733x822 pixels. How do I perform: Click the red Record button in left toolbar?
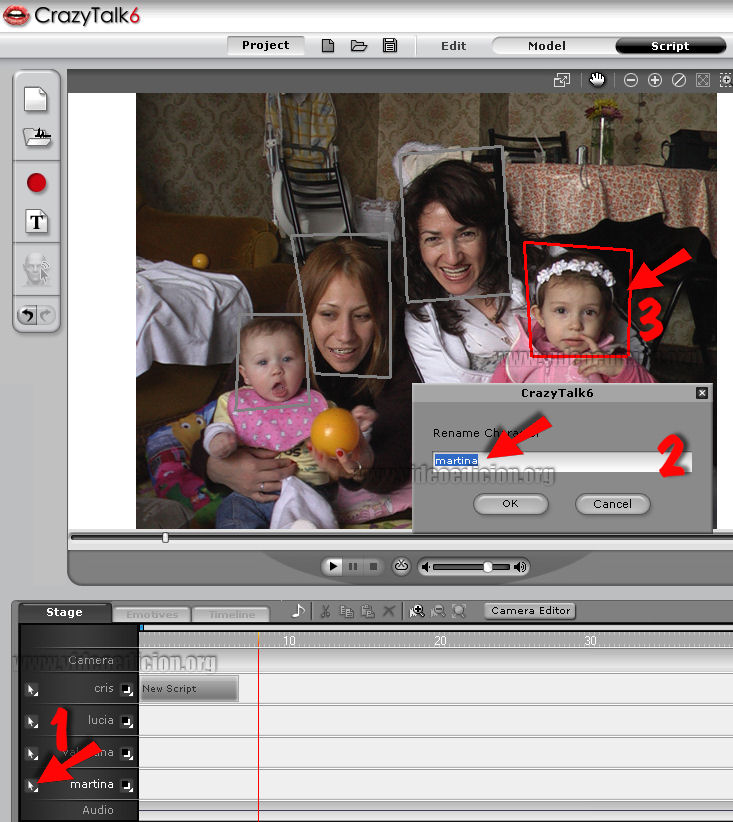click(37, 183)
